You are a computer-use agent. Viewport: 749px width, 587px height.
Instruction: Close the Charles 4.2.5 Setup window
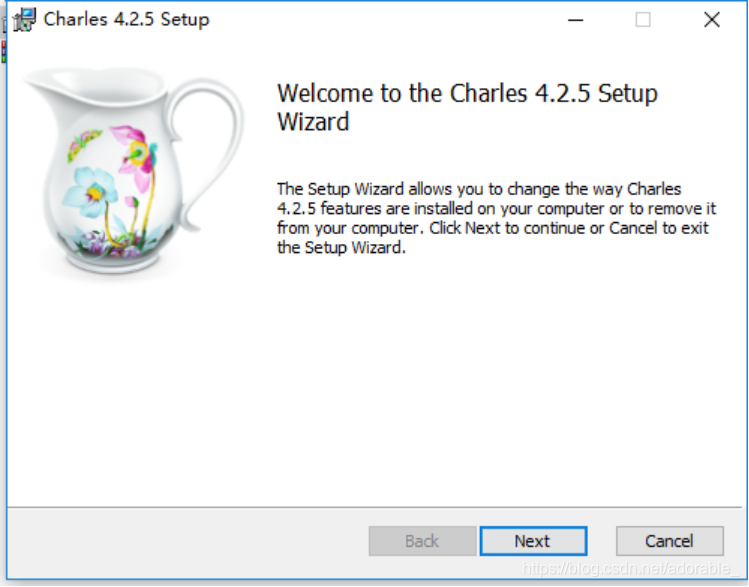(712, 20)
